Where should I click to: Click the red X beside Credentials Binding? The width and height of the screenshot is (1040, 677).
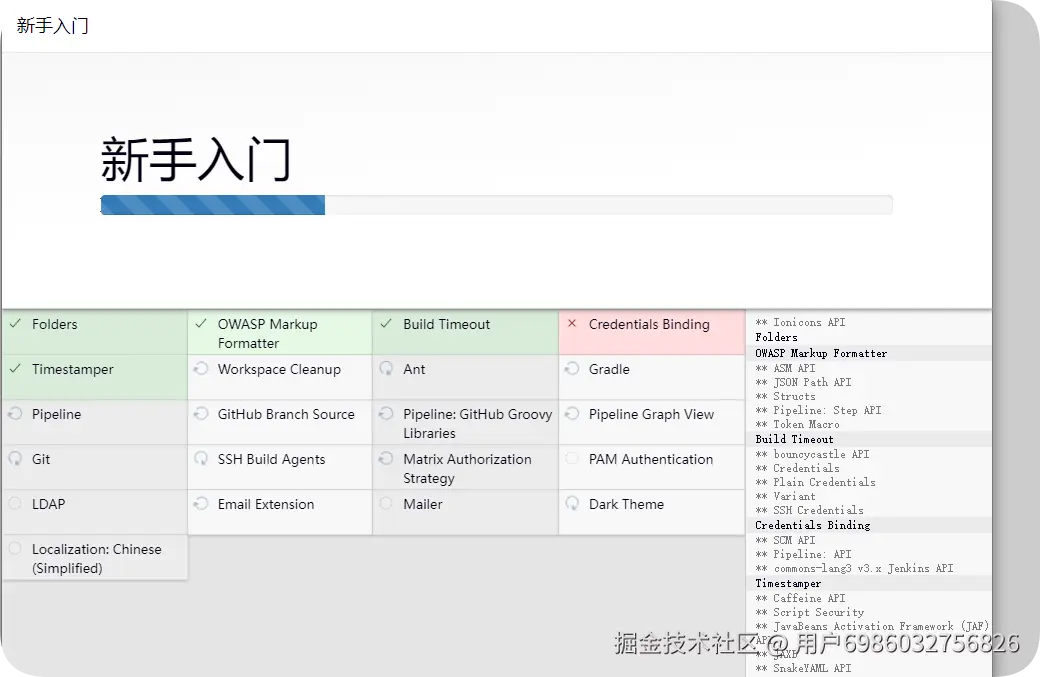(x=572, y=324)
